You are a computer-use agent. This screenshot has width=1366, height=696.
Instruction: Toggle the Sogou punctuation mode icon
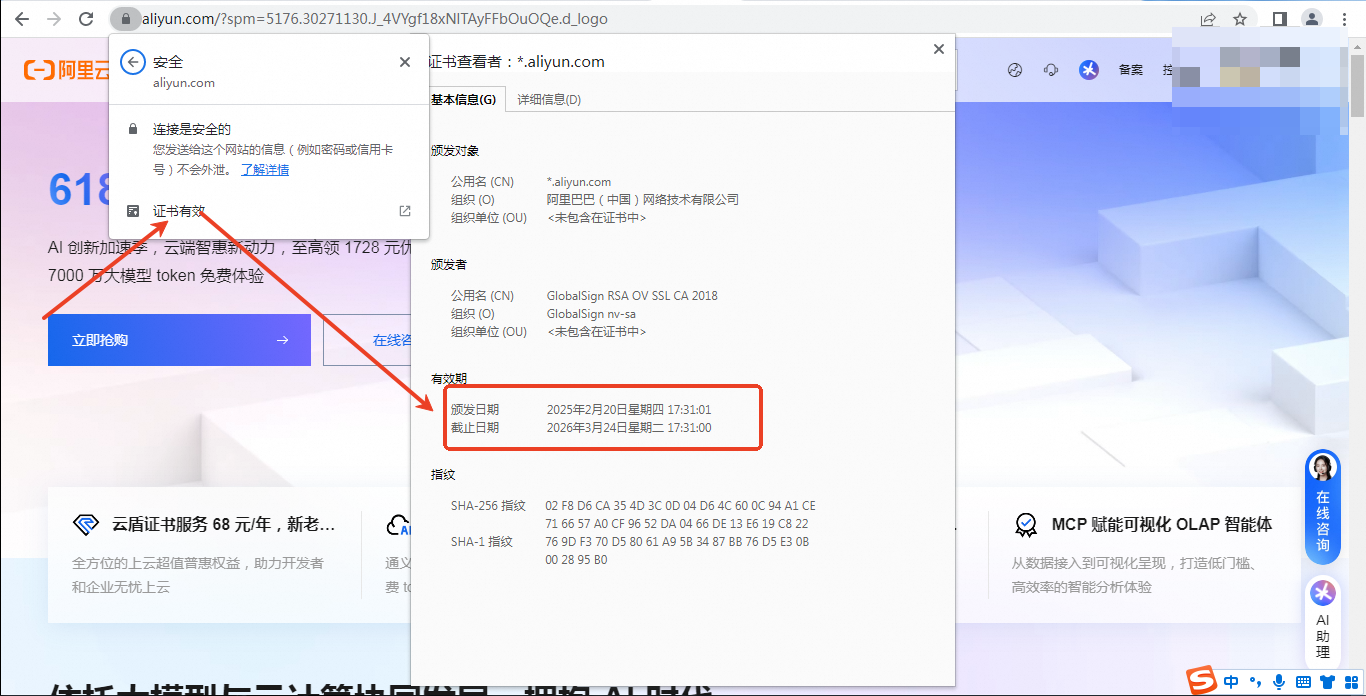pos(1255,683)
